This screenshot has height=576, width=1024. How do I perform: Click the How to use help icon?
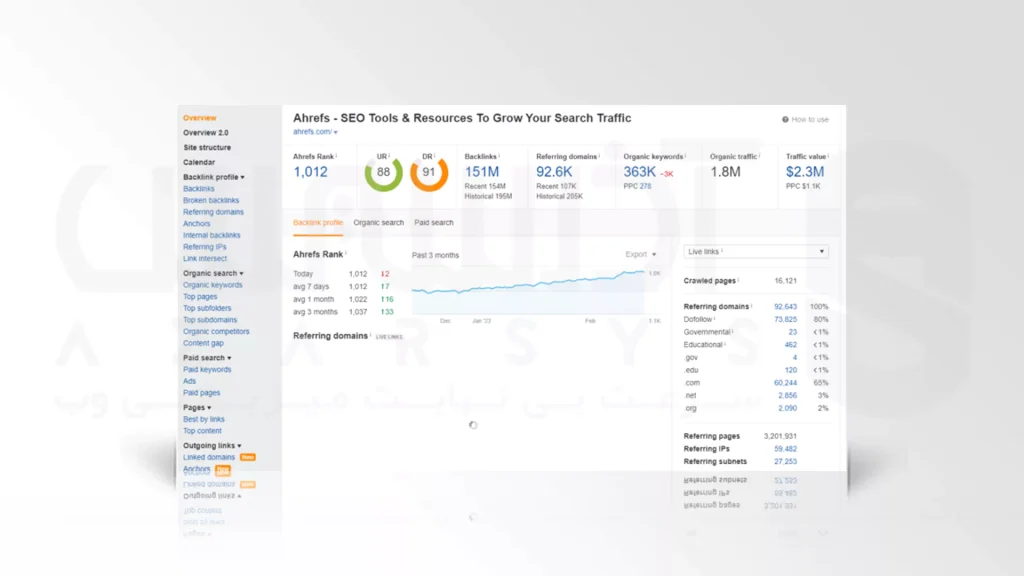[x=785, y=120]
